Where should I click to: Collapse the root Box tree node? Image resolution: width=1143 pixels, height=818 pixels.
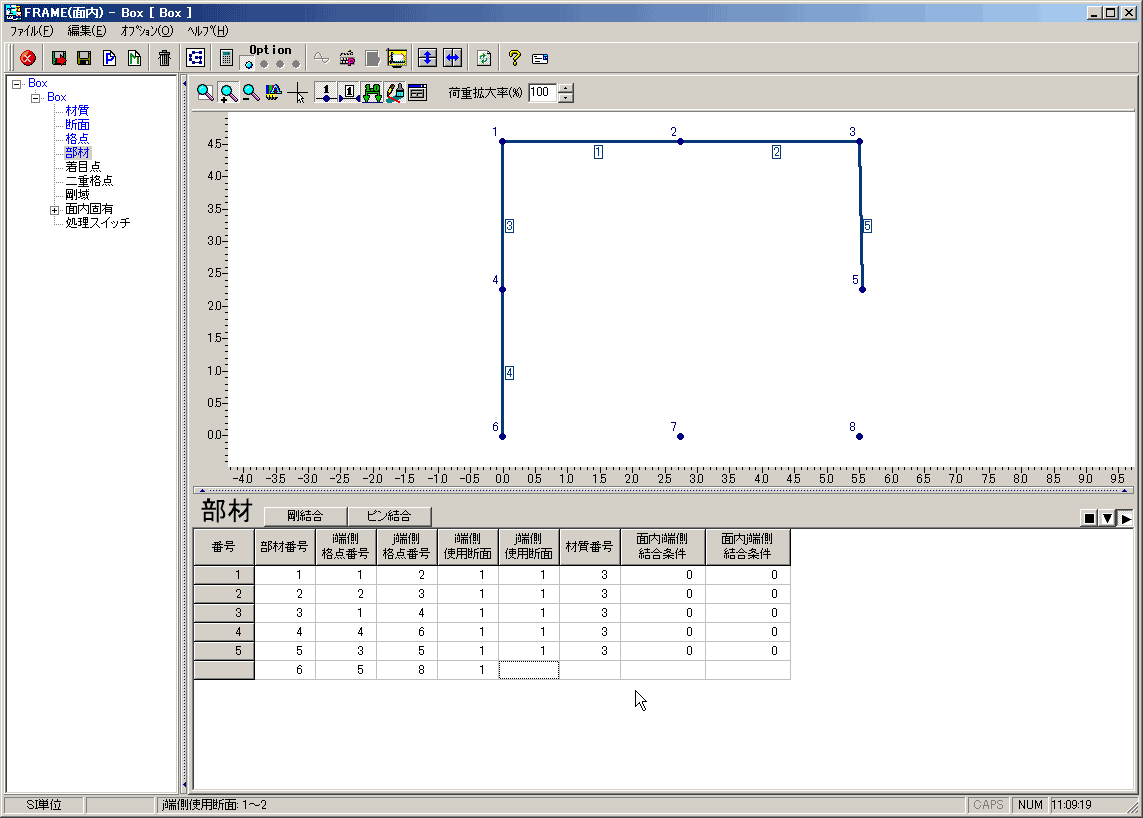[x=16, y=84]
